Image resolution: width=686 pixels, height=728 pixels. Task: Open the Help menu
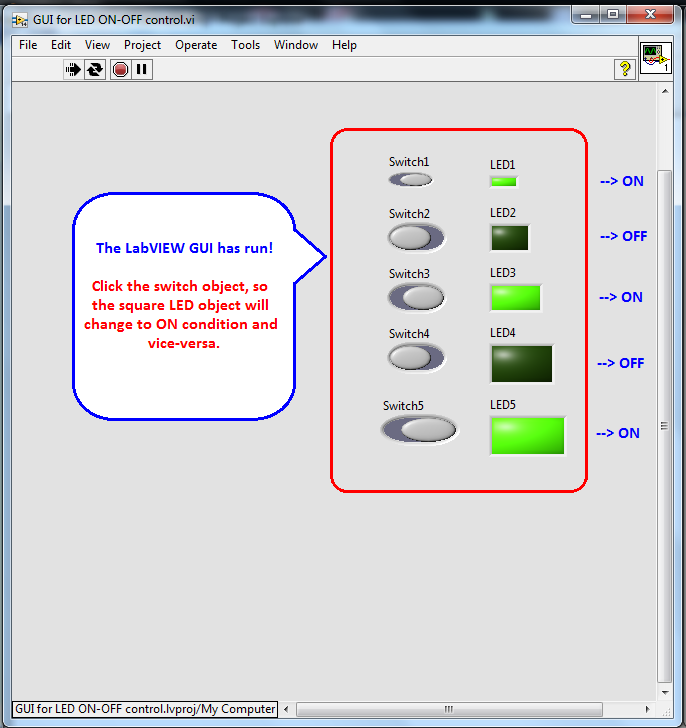coord(344,45)
